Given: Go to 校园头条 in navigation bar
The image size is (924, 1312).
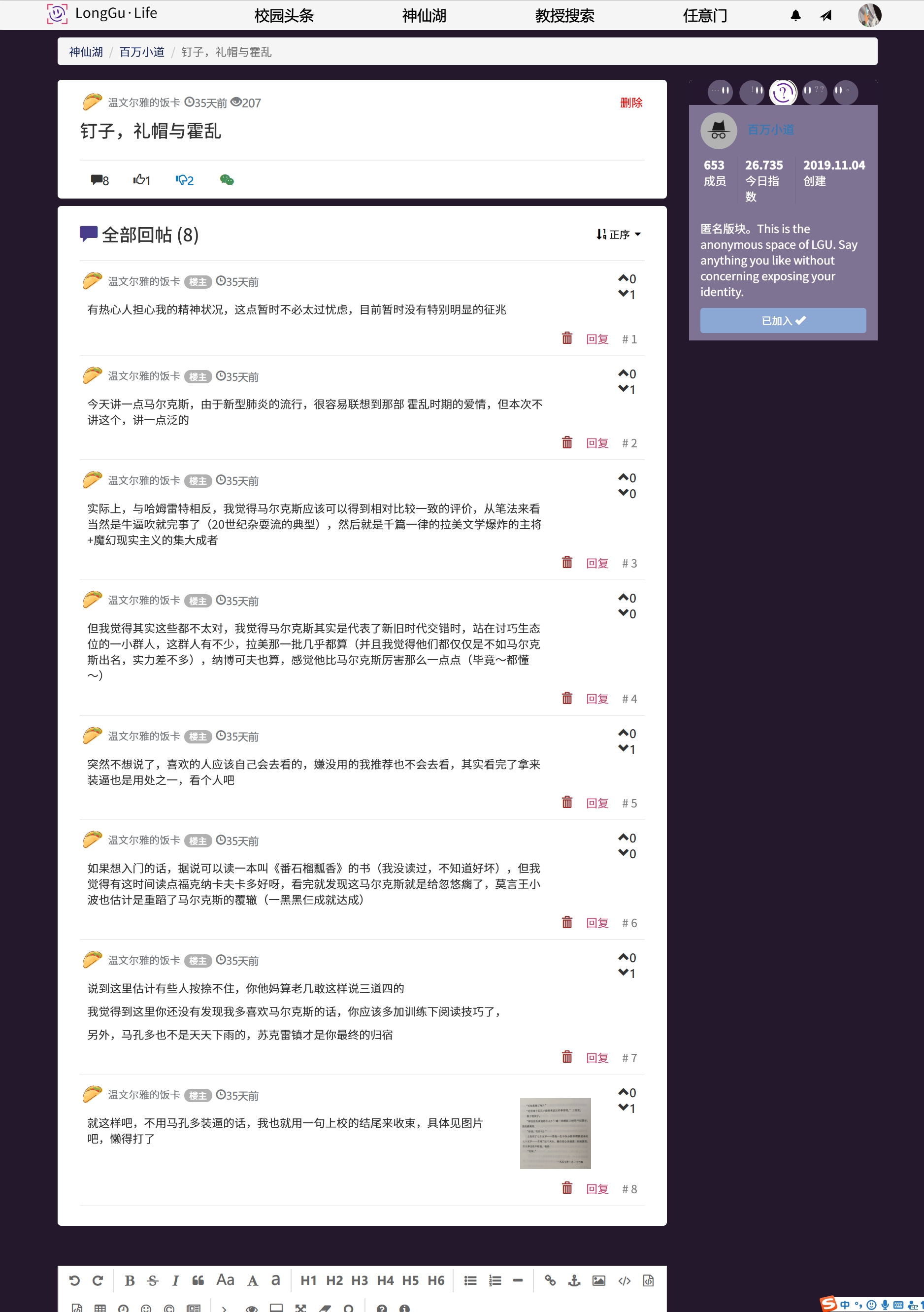Looking at the screenshot, I should pos(283,15).
